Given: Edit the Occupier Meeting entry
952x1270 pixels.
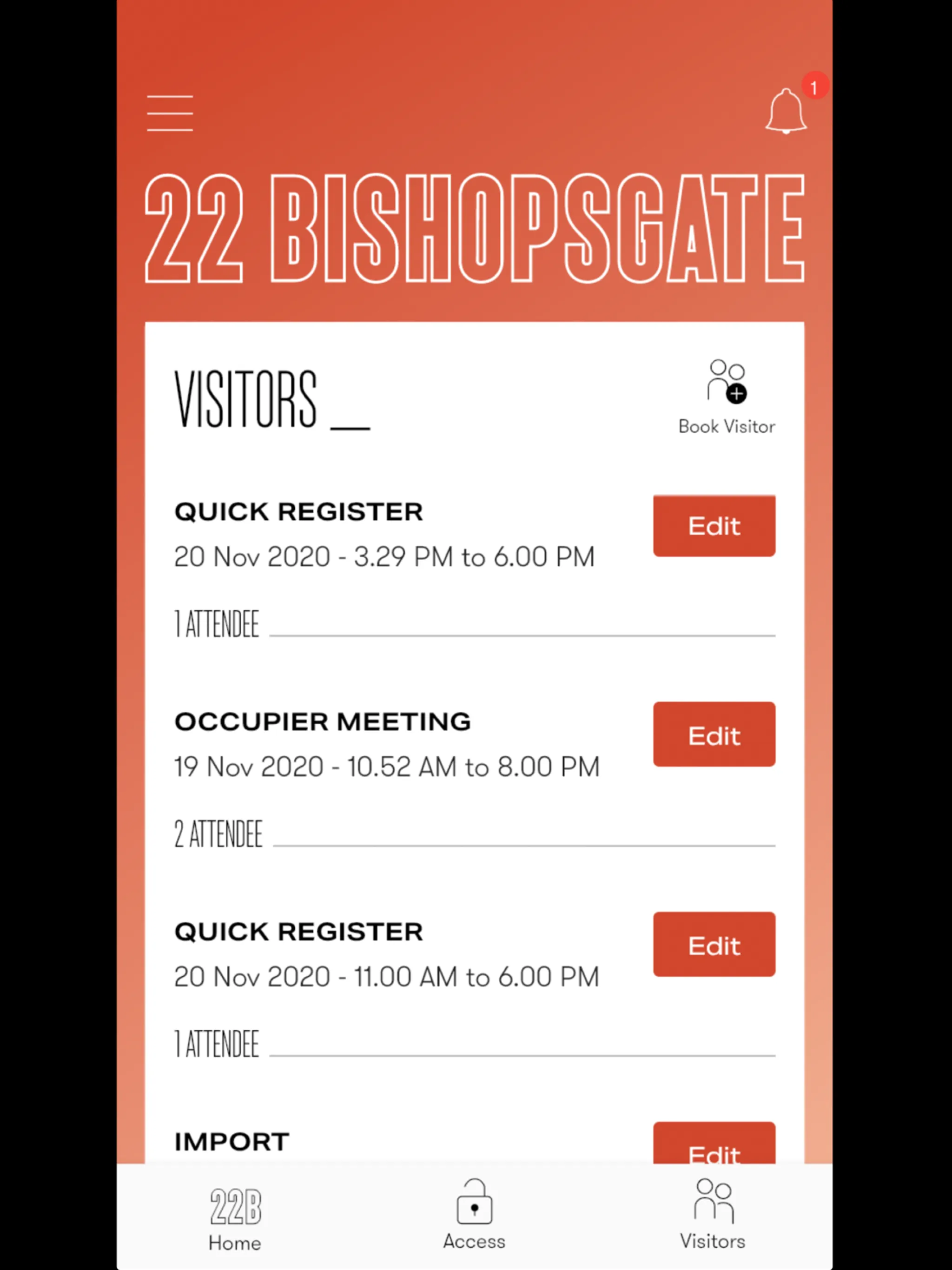Looking at the screenshot, I should coord(714,735).
